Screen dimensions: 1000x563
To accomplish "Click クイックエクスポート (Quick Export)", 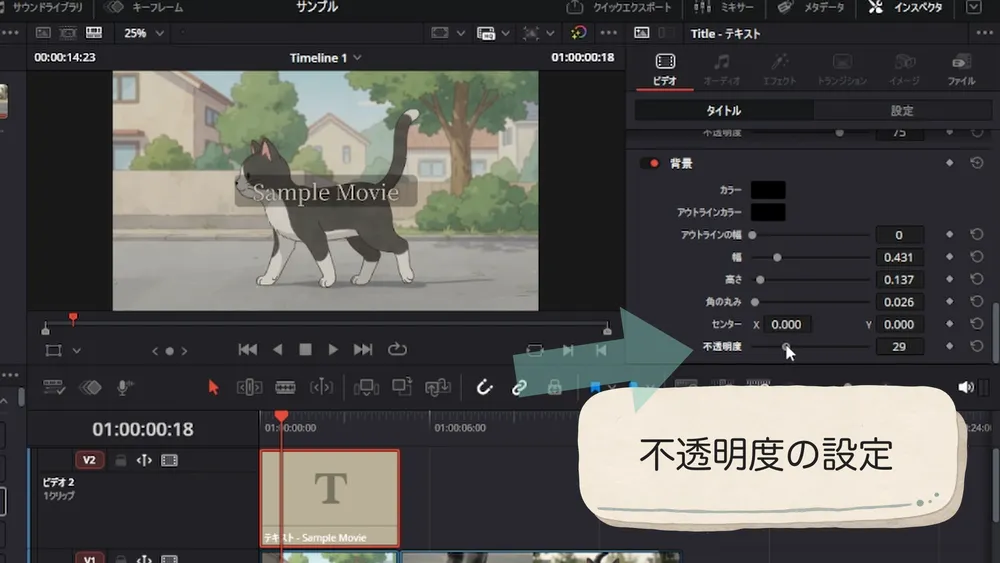I will coord(619,7).
